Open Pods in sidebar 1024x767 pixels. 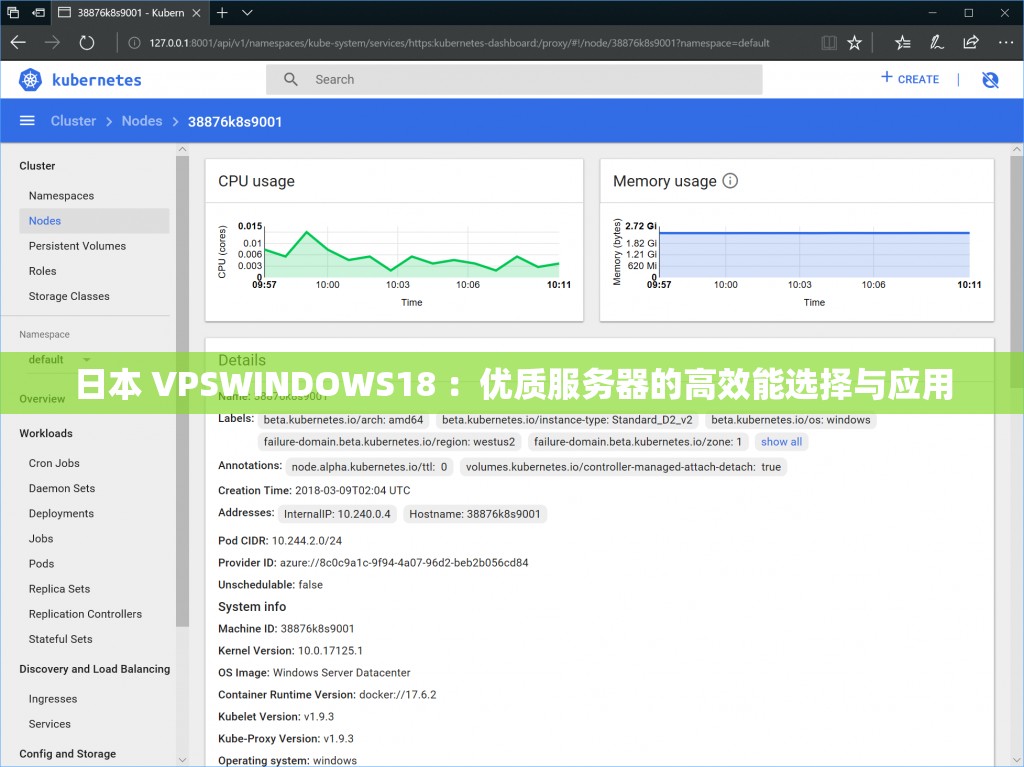tap(41, 564)
